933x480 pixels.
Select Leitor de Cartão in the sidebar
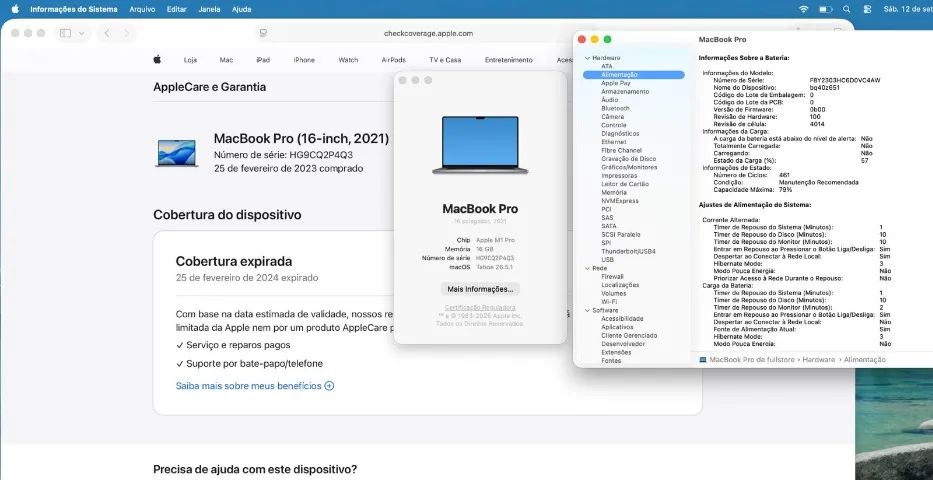coord(625,184)
